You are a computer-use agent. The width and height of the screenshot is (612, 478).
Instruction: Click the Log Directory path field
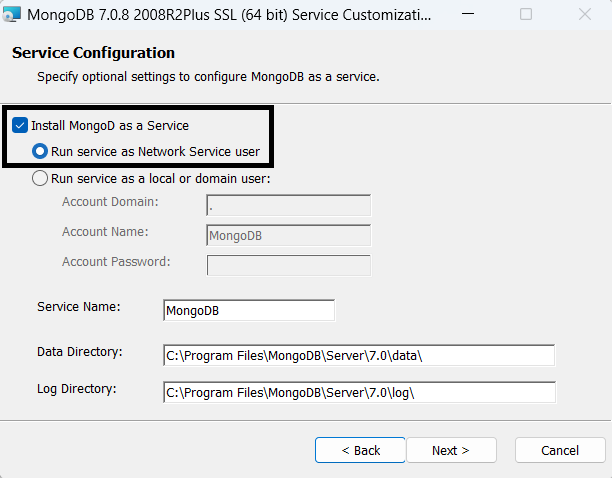pyautogui.click(x=359, y=393)
